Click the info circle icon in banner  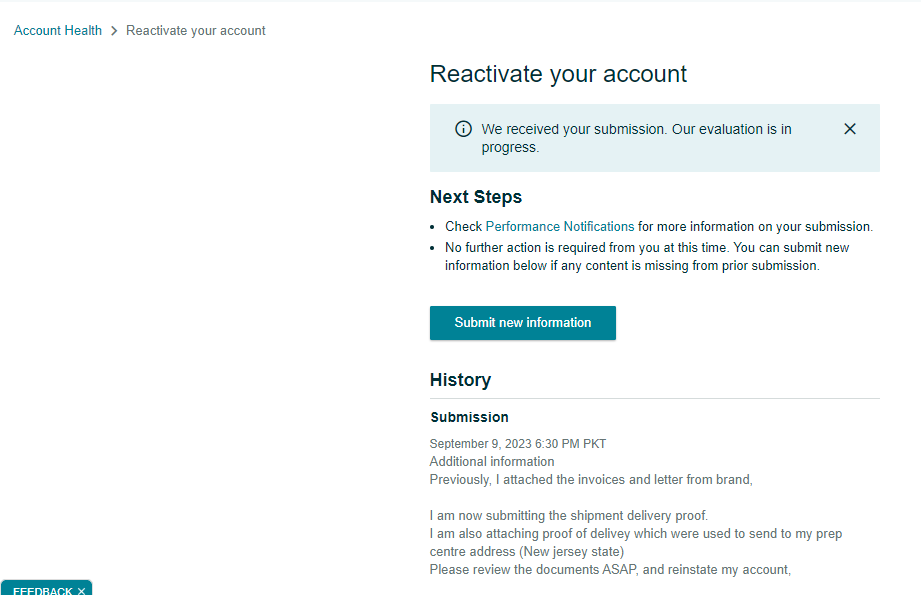463,129
